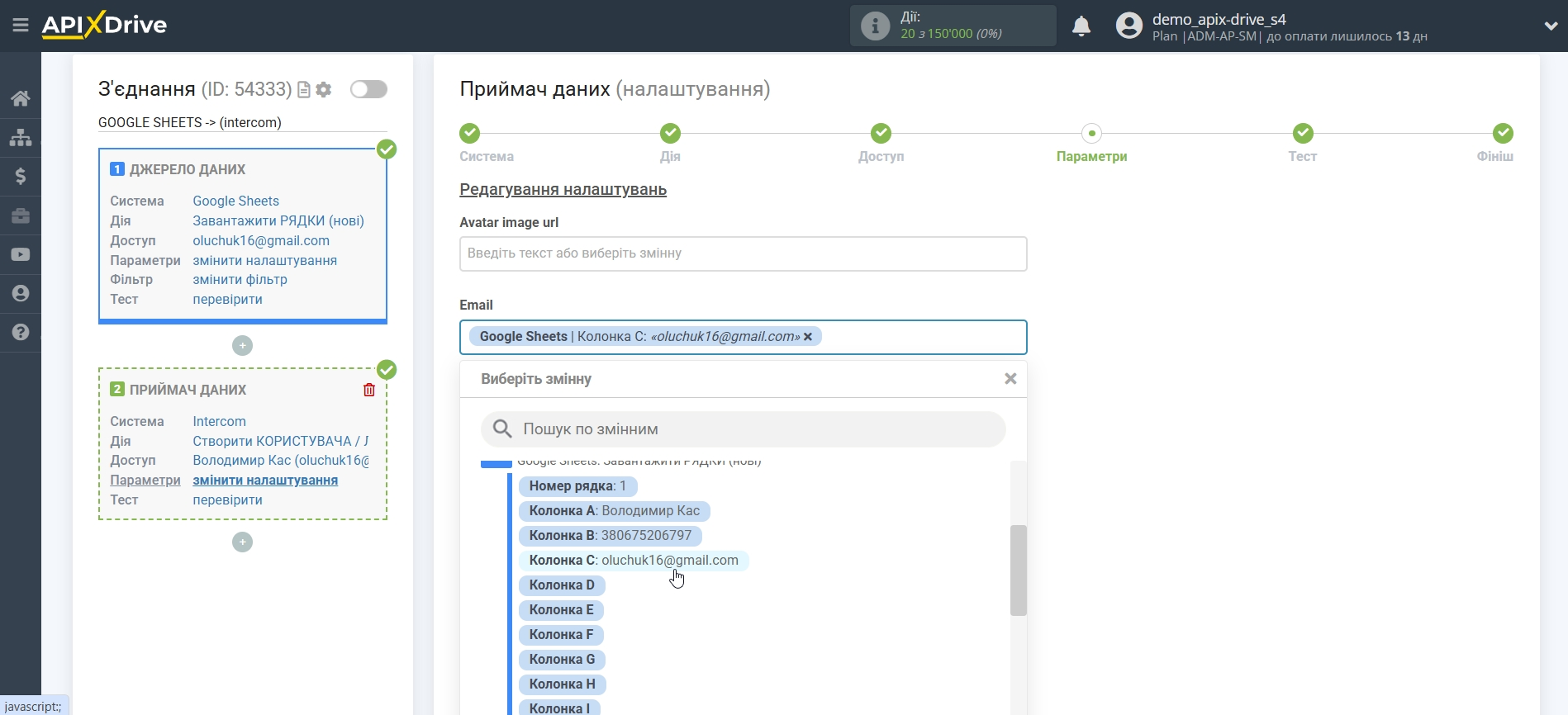This screenshot has width=1568, height=715.
Task: Focus the Avatar image url field
Action: 743,253
